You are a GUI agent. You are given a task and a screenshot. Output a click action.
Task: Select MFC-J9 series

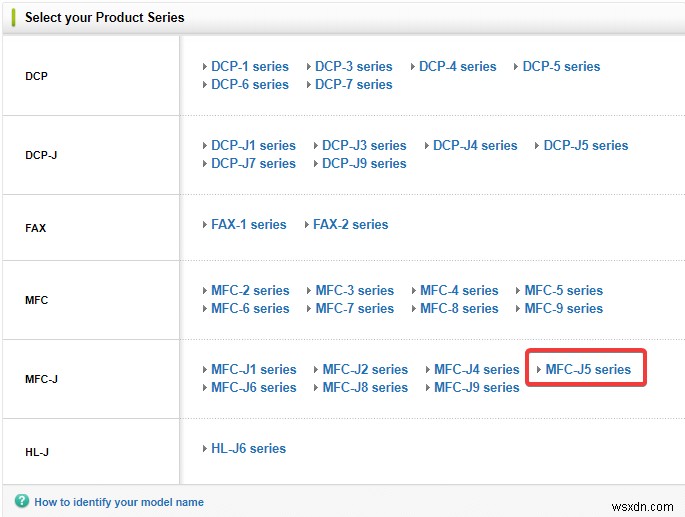pos(476,387)
